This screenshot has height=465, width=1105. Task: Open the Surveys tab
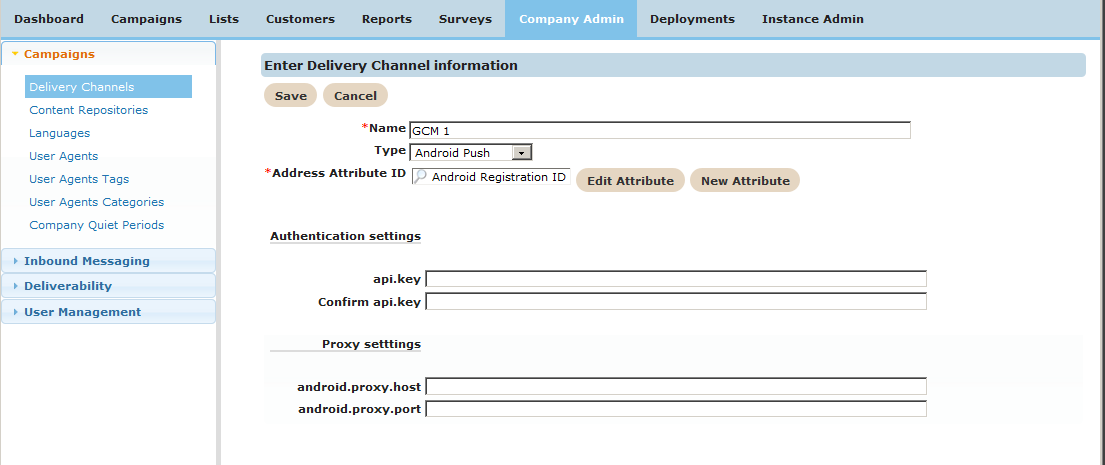click(x=465, y=19)
